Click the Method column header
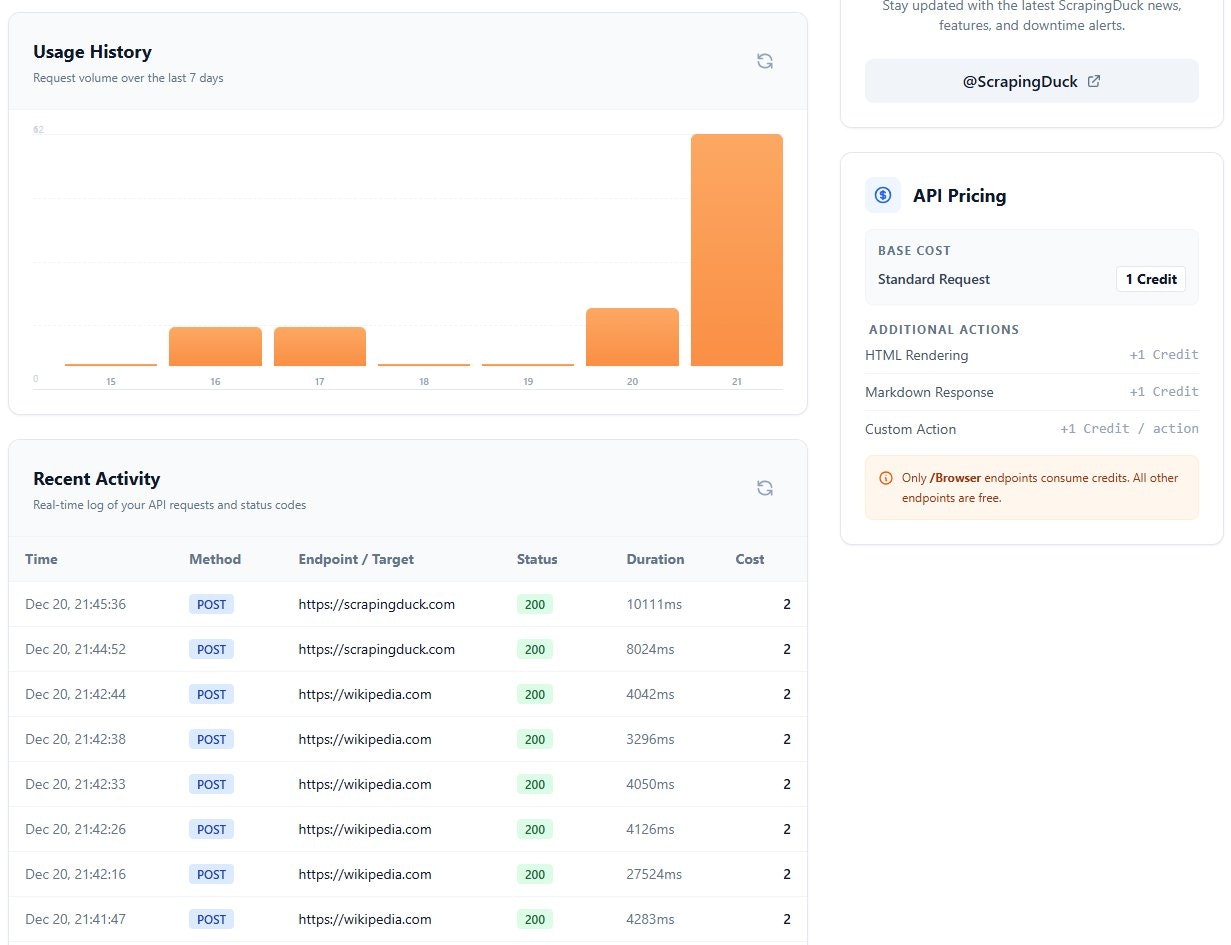1231x945 pixels. [x=215, y=559]
